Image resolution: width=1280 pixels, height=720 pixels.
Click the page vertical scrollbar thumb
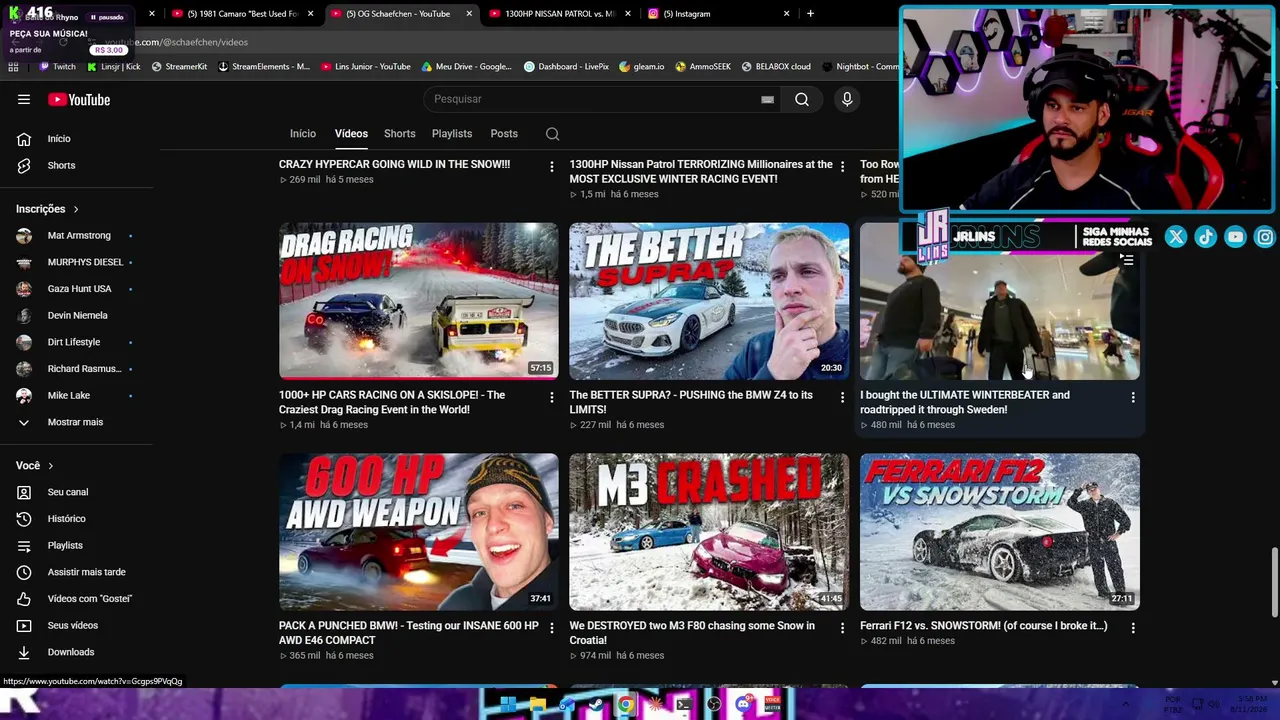tap(1274, 582)
